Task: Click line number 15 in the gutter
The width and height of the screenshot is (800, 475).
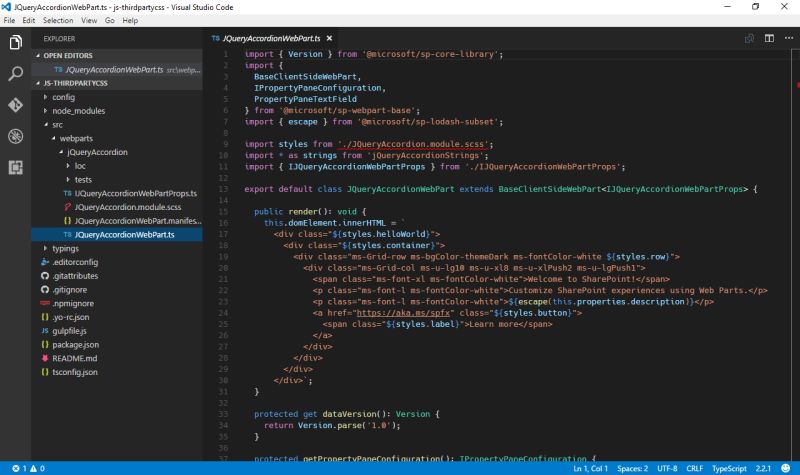Action: 223,212
